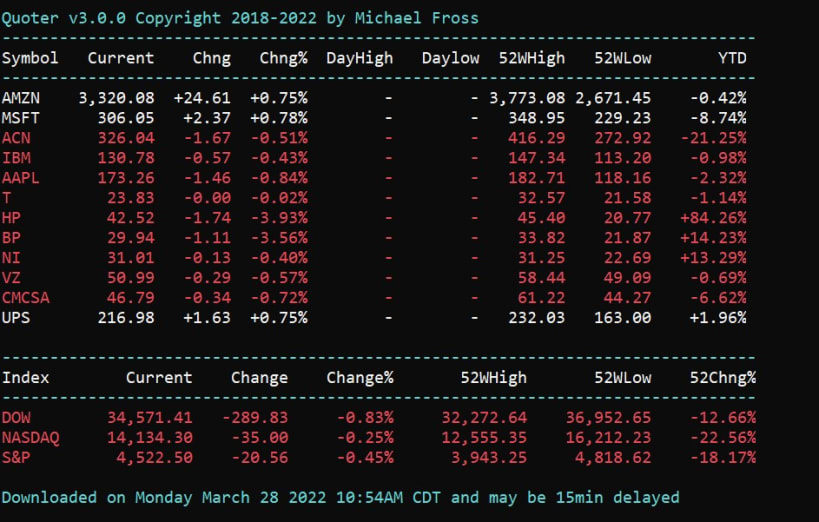Click ACN 52-week high 416.29
This screenshot has width=819, height=522.
tap(536, 138)
